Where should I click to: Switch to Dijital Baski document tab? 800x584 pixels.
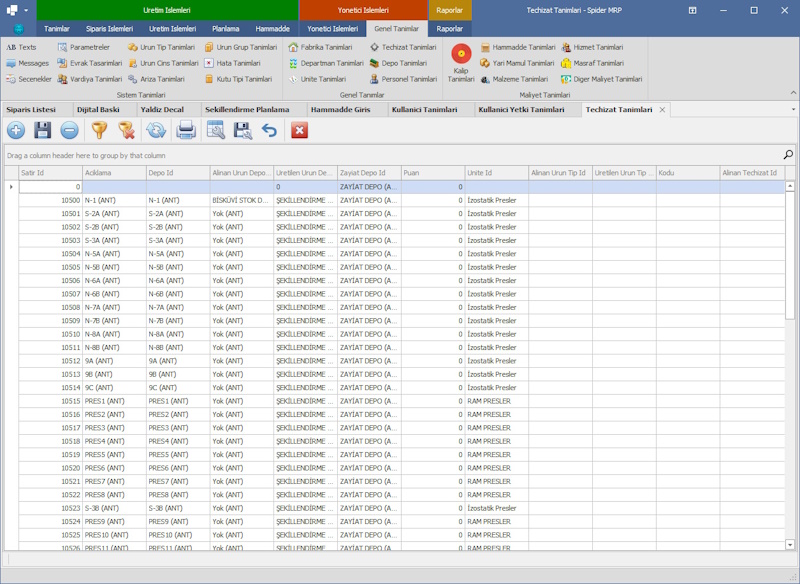point(98,110)
